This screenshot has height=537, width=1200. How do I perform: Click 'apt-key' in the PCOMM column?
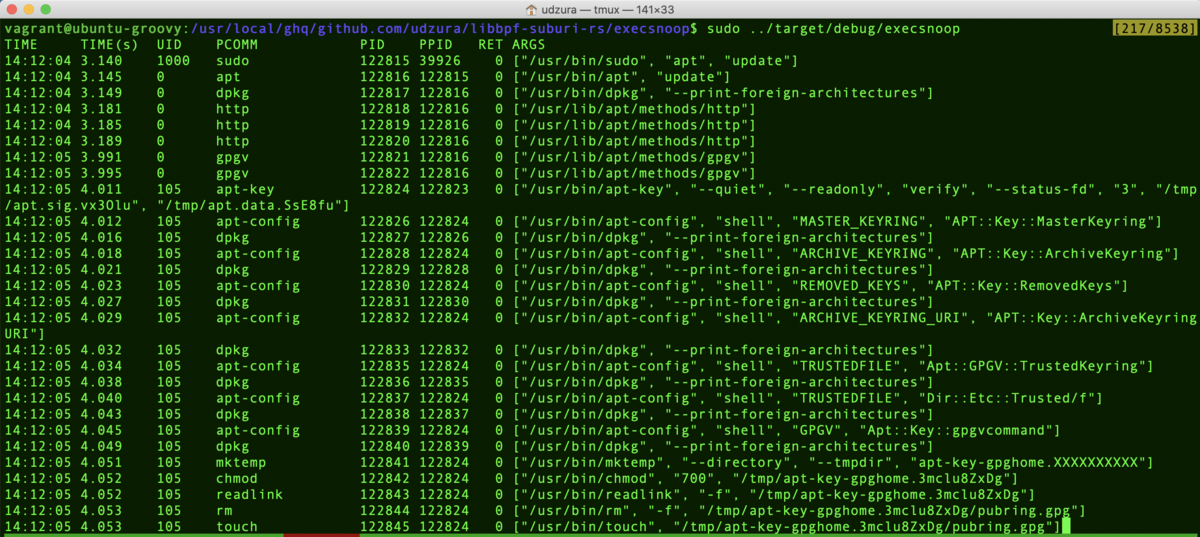click(245, 189)
